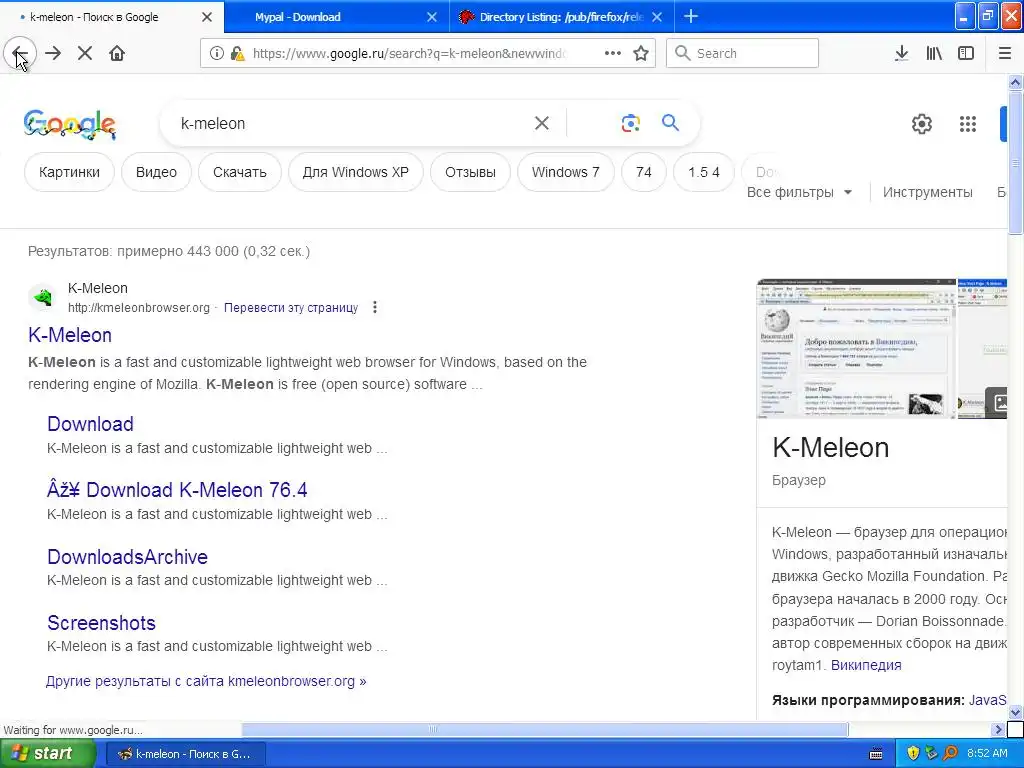Viewport: 1024px width, 768px height.
Task: Filter results by Видео
Action: [x=156, y=172]
